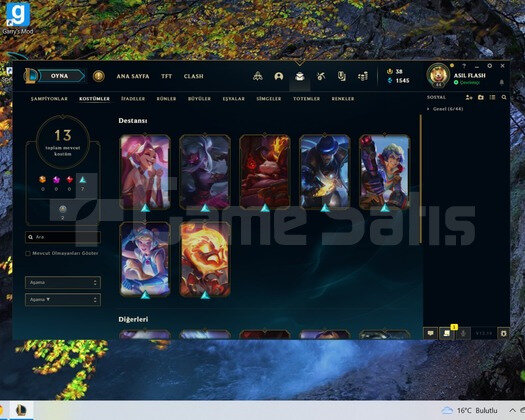This screenshot has width=525, height=420.
Task: Open the blonde star guardian skin card
Action: point(145,260)
